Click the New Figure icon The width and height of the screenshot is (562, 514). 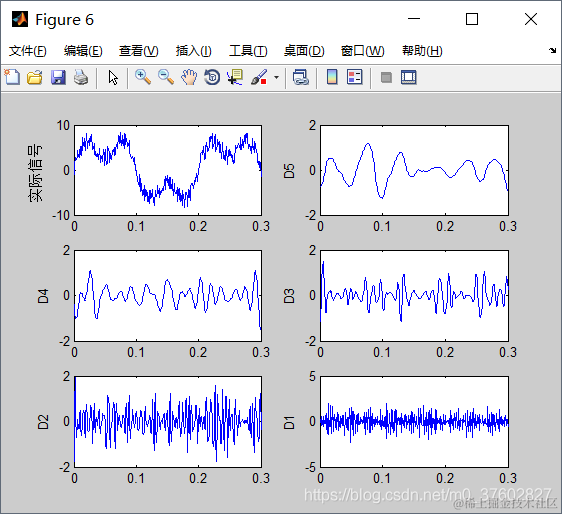pos(12,77)
